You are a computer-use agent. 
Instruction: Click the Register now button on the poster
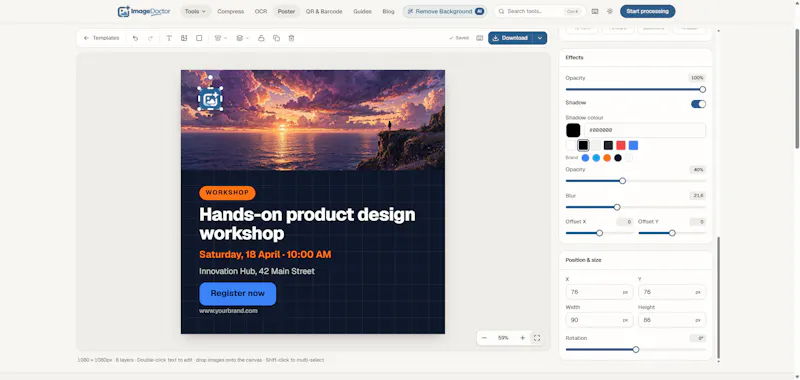pyautogui.click(x=238, y=294)
